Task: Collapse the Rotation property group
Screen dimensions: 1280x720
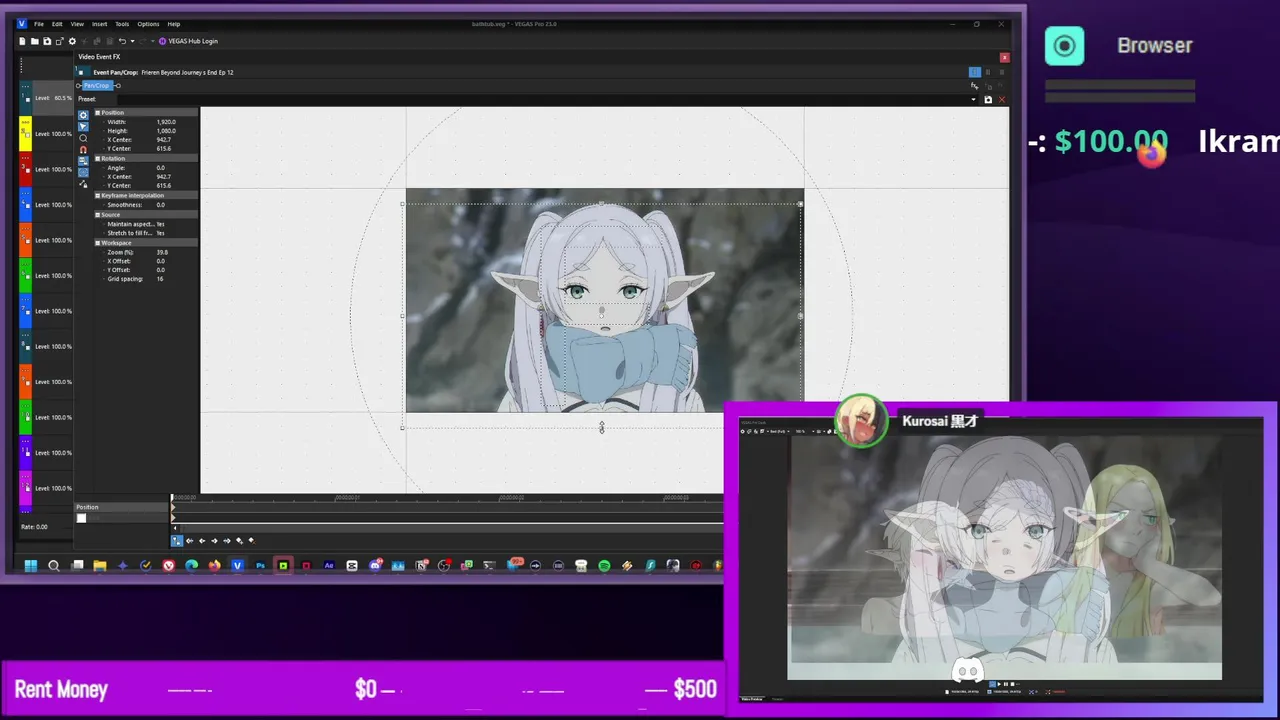Action: click(97, 159)
